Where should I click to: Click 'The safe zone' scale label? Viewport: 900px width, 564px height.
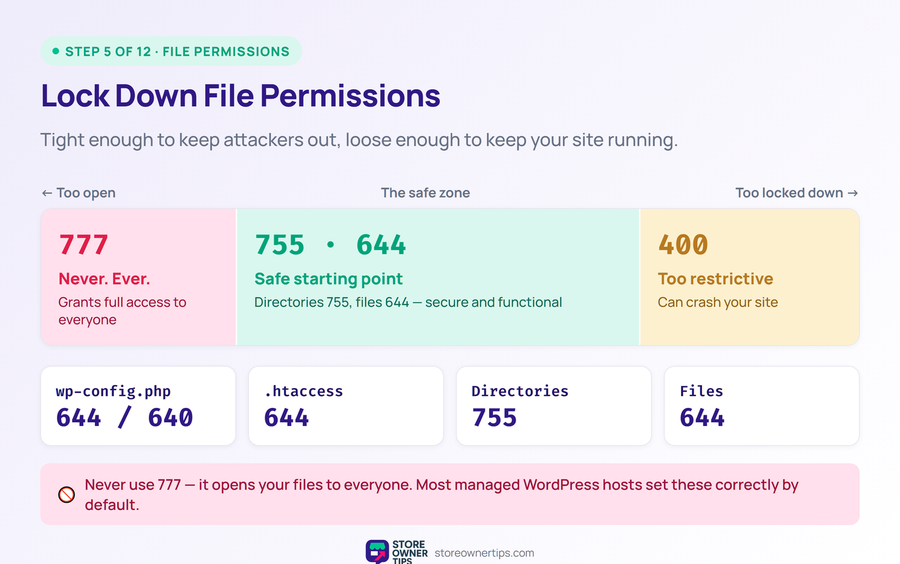click(x=425, y=193)
